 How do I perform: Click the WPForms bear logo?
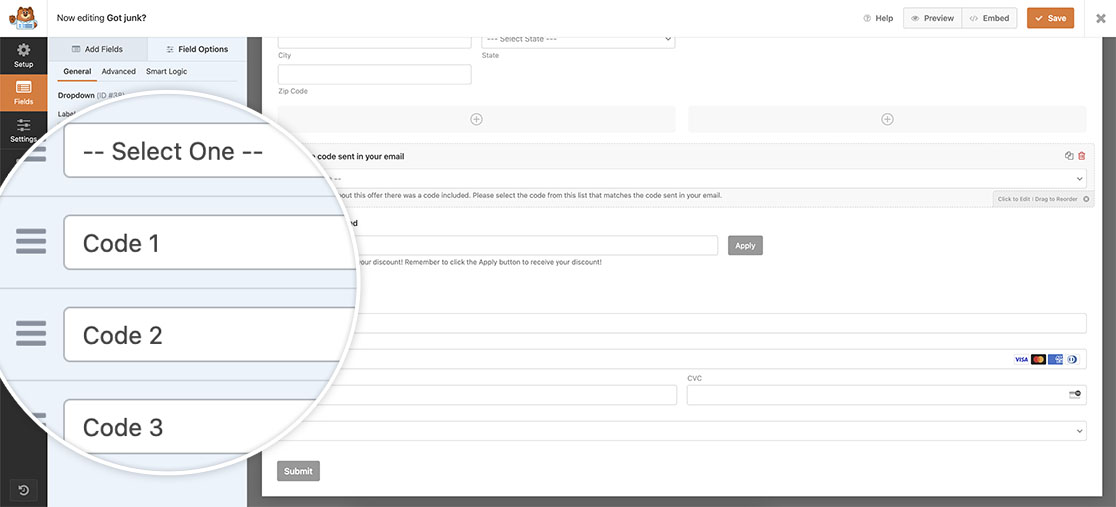point(23,18)
